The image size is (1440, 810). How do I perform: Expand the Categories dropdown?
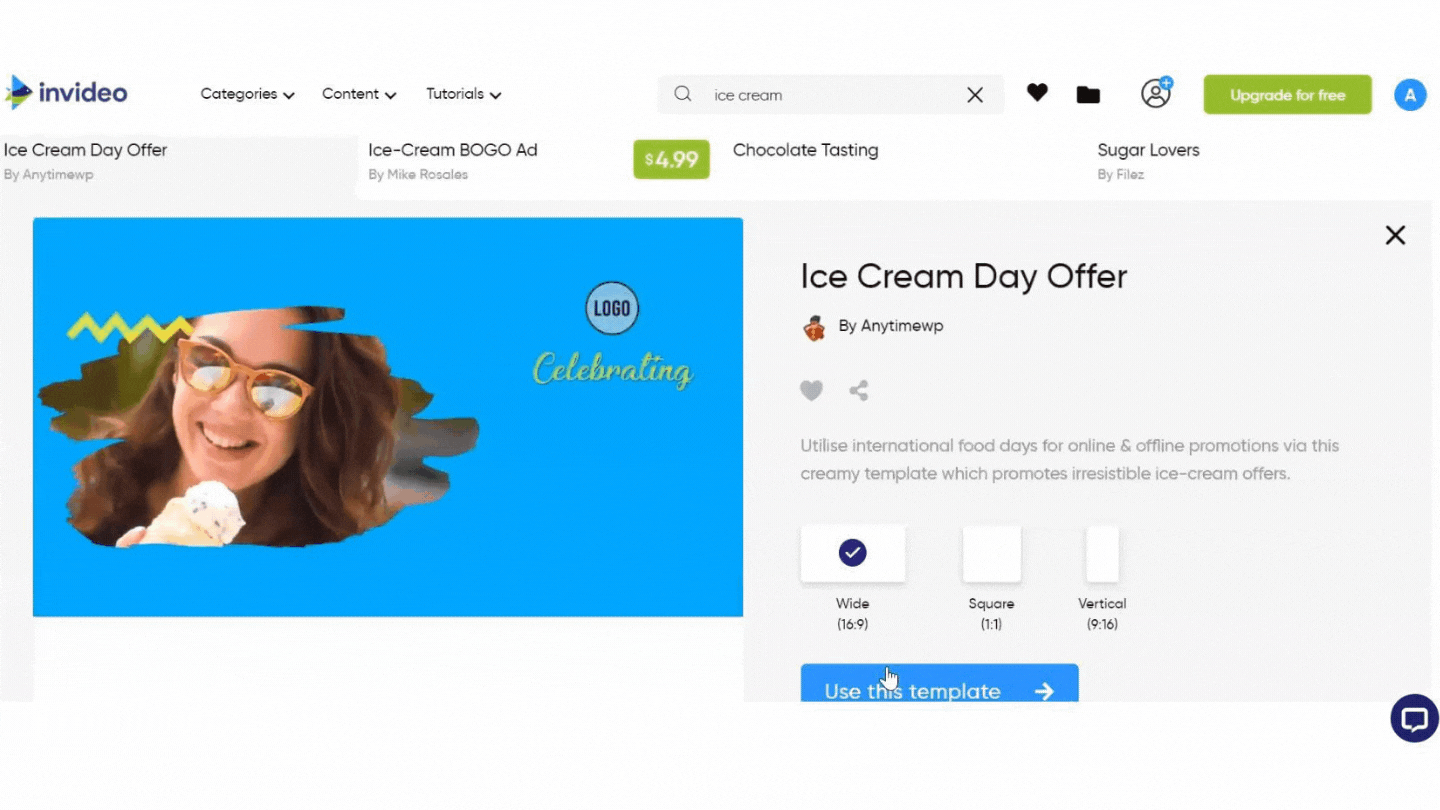click(x=247, y=94)
